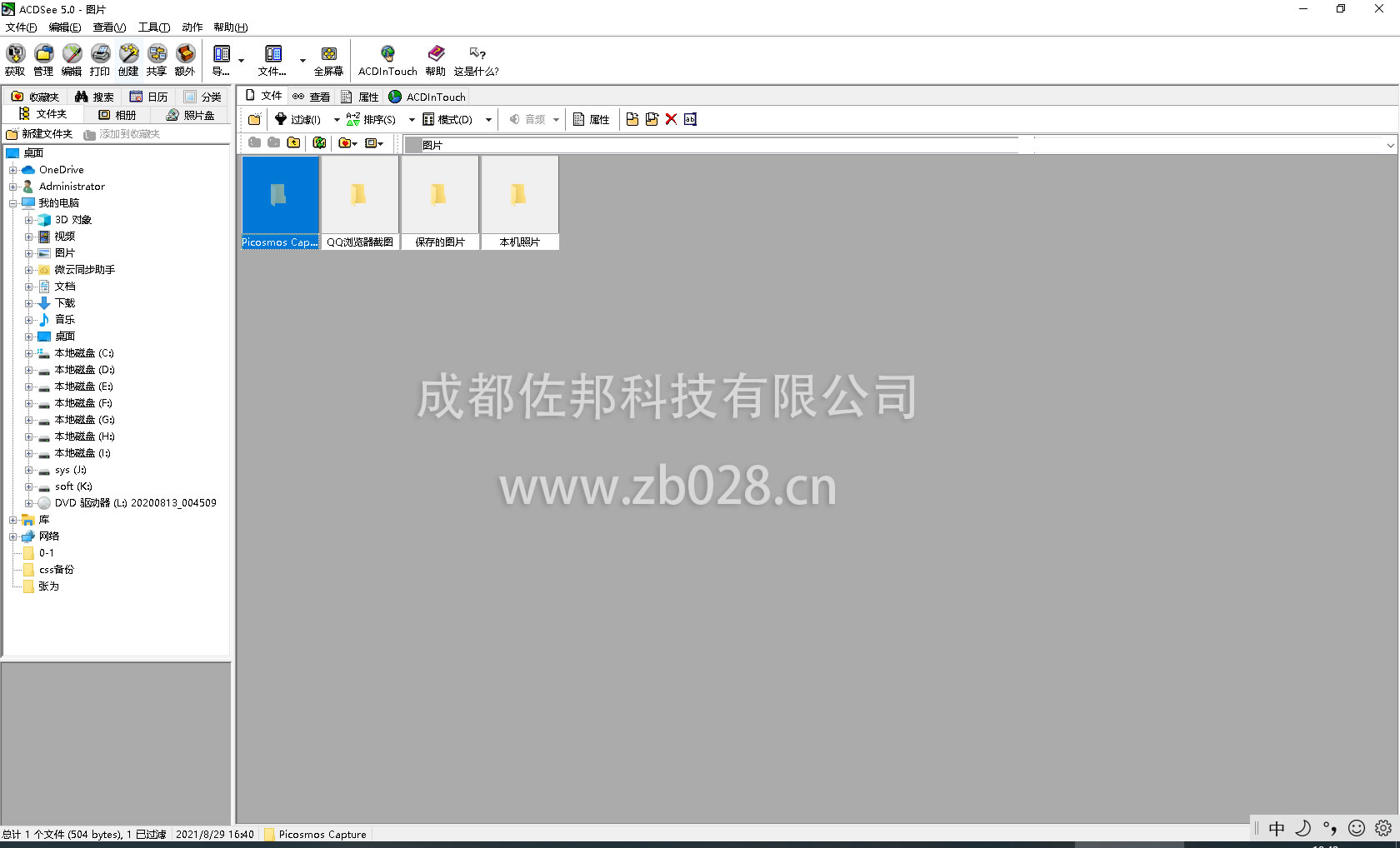This screenshot has height=848, width=1400.
Task: Switch to the 查看 pane tab
Action: click(312, 97)
